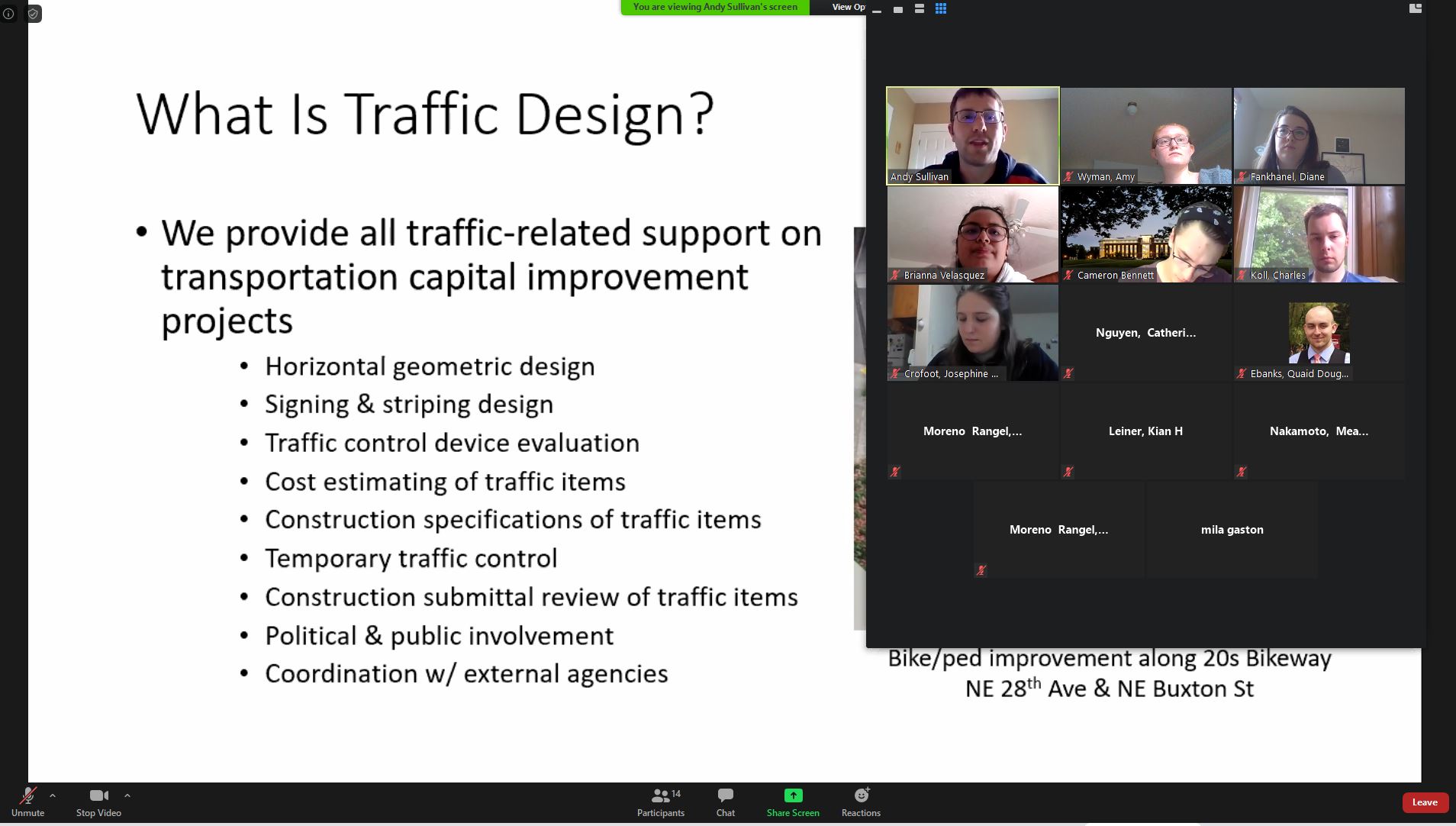
Task: Leave the meeting
Action: coord(1424,802)
